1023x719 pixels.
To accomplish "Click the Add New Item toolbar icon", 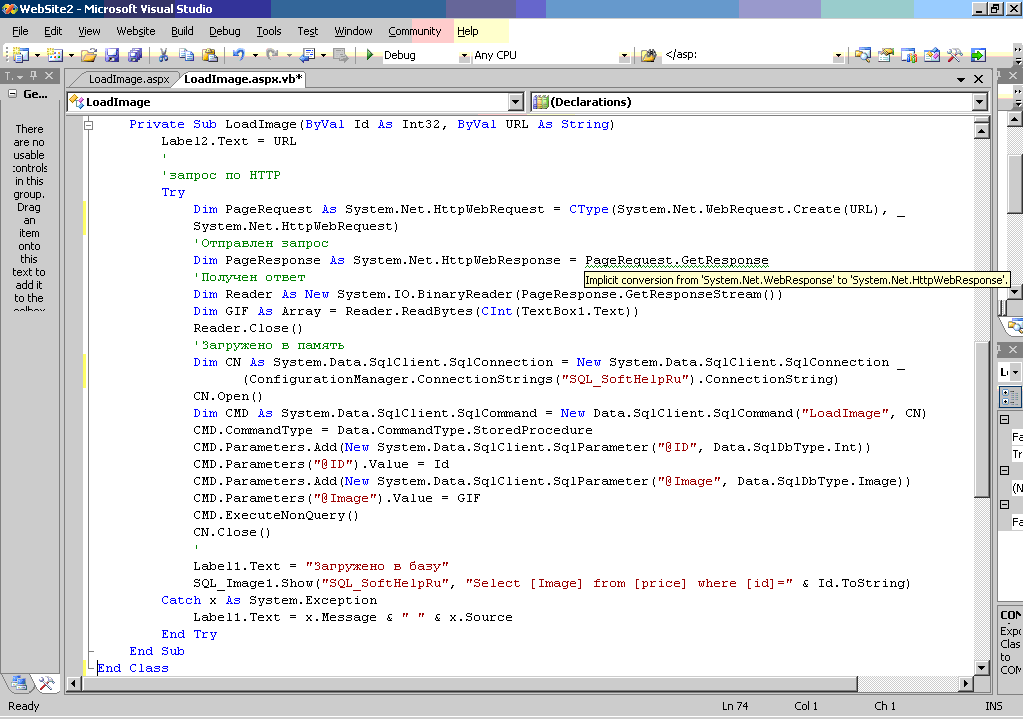I will tap(55, 55).
